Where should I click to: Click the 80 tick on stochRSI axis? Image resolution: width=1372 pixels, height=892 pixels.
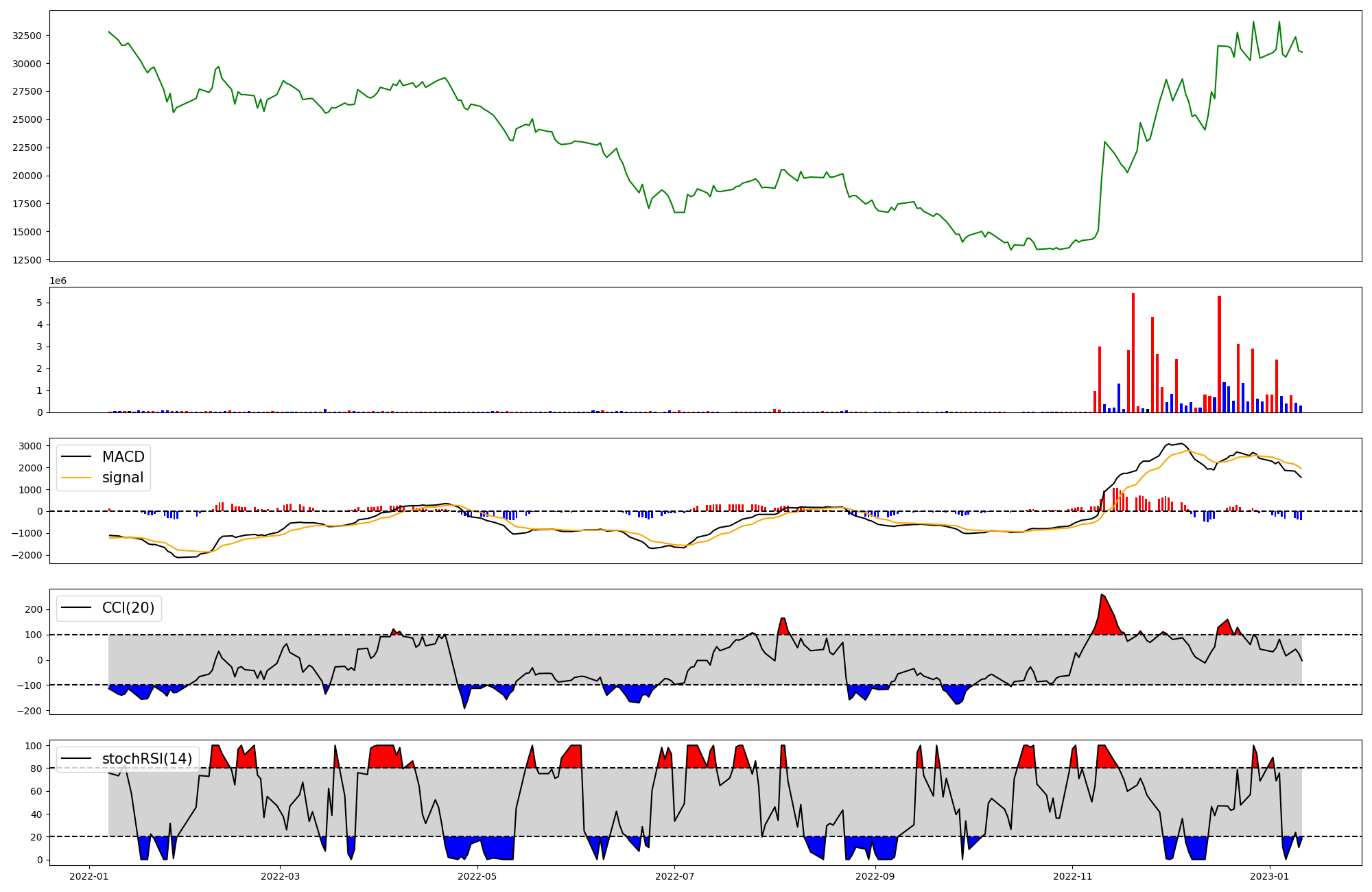[x=36, y=768]
